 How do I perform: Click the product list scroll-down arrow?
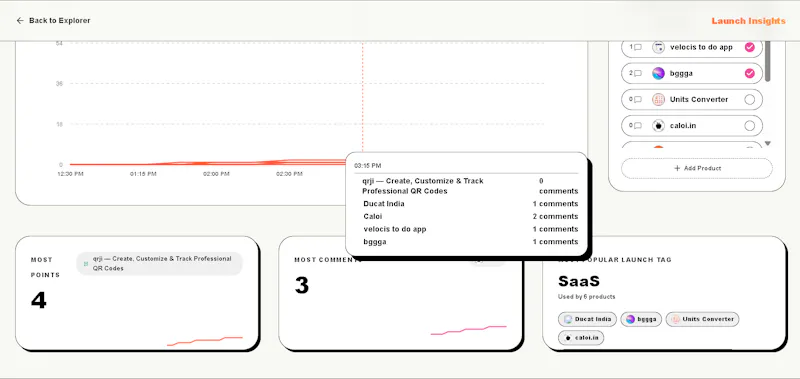point(767,143)
